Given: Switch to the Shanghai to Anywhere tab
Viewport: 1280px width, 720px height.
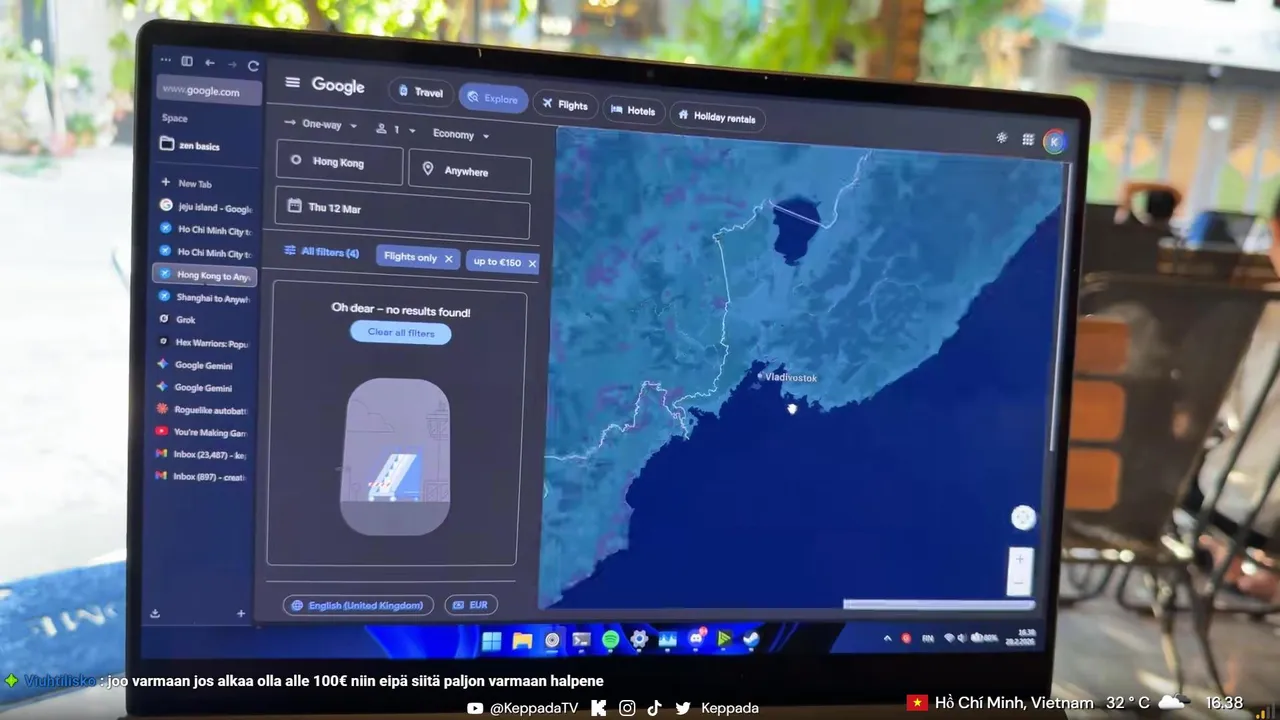Looking at the screenshot, I should [204, 298].
